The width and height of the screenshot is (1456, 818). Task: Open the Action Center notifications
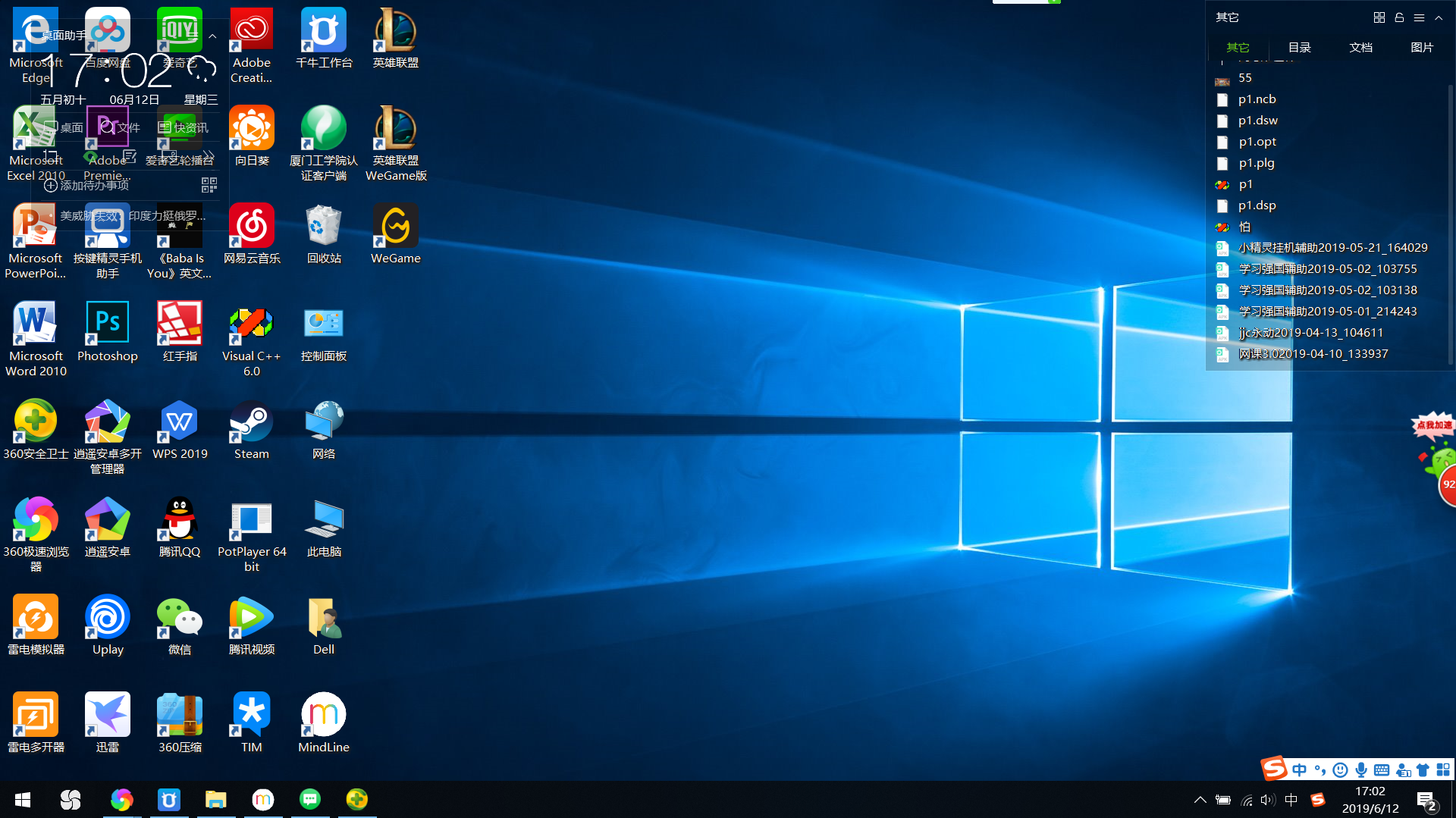(1426, 801)
